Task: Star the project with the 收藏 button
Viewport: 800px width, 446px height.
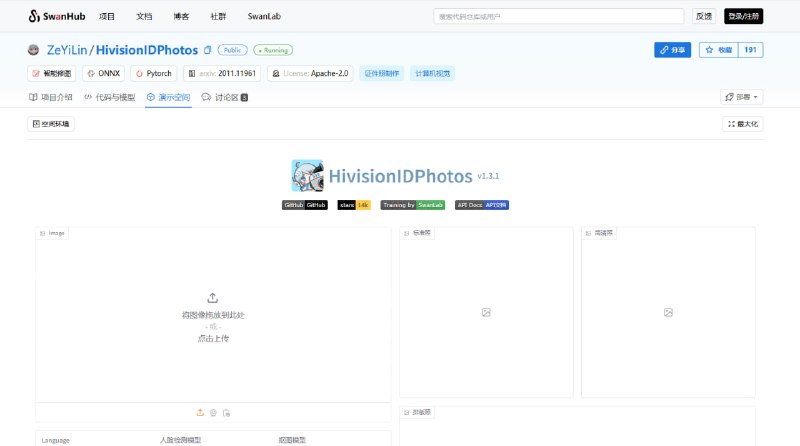Action: coord(718,49)
